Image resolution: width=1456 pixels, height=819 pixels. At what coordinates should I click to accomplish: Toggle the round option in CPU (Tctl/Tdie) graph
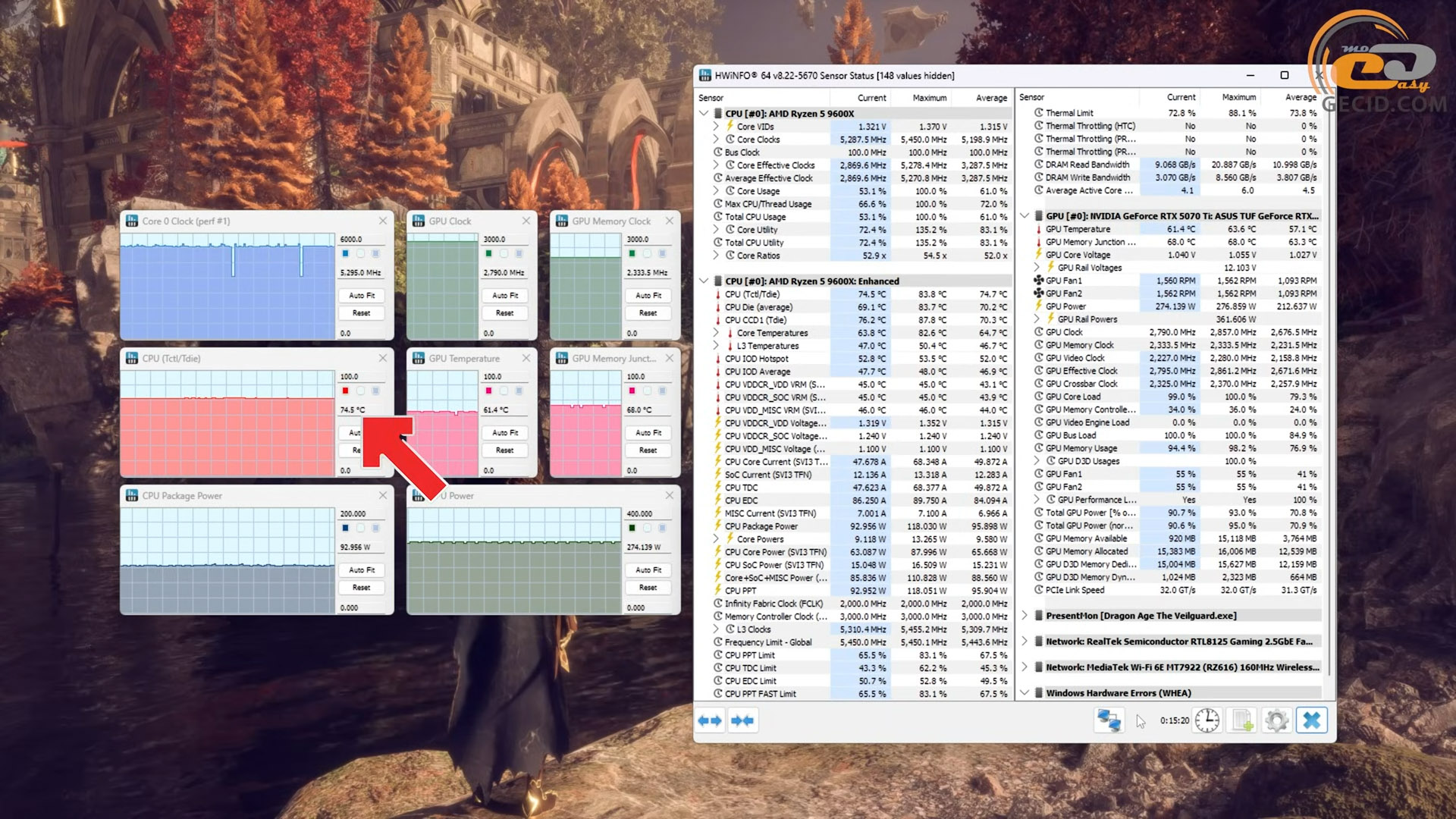[x=360, y=391]
